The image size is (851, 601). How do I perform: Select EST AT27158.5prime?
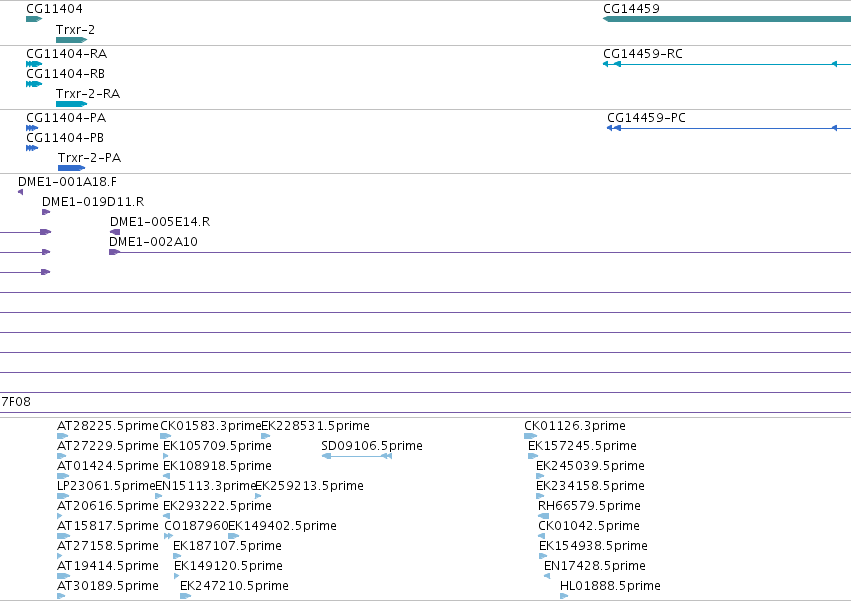pyautogui.click(x=107, y=547)
